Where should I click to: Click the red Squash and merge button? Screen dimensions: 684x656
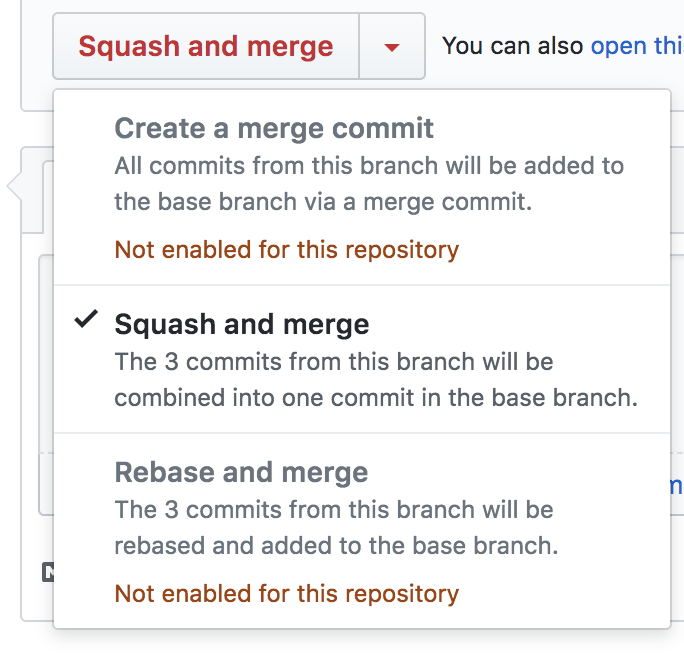click(206, 46)
